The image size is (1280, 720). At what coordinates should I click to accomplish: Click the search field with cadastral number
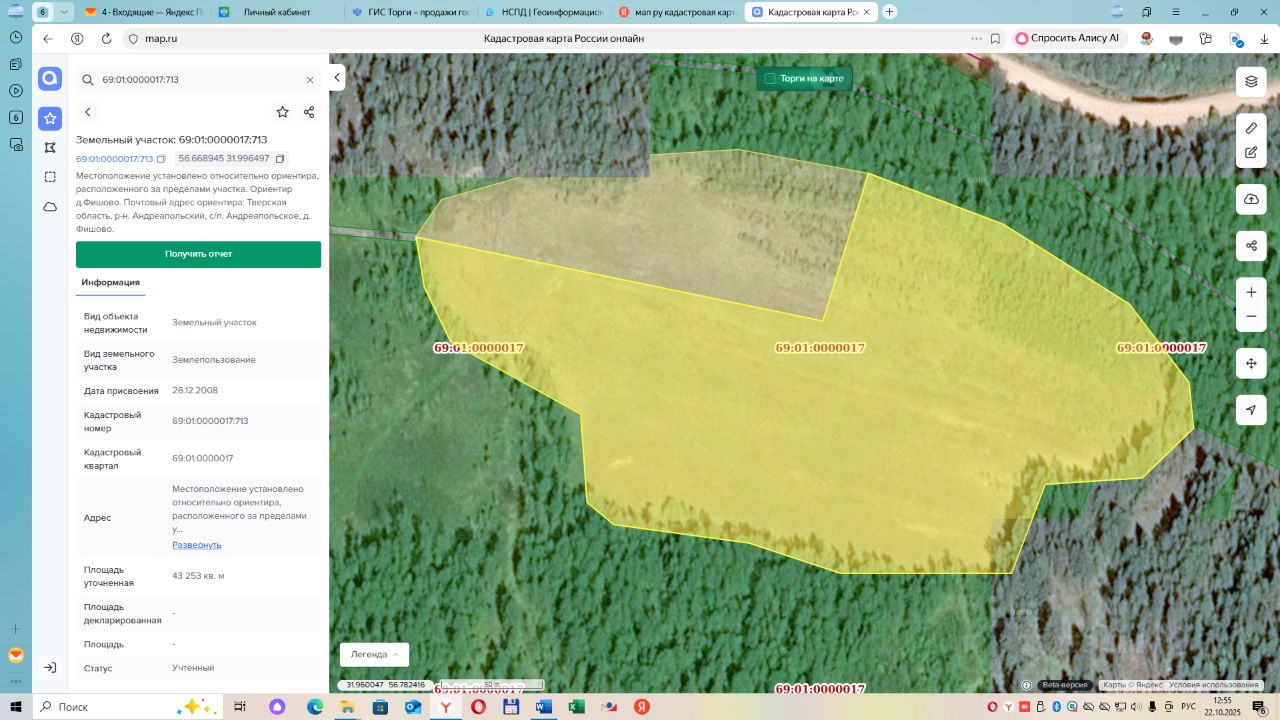point(197,80)
